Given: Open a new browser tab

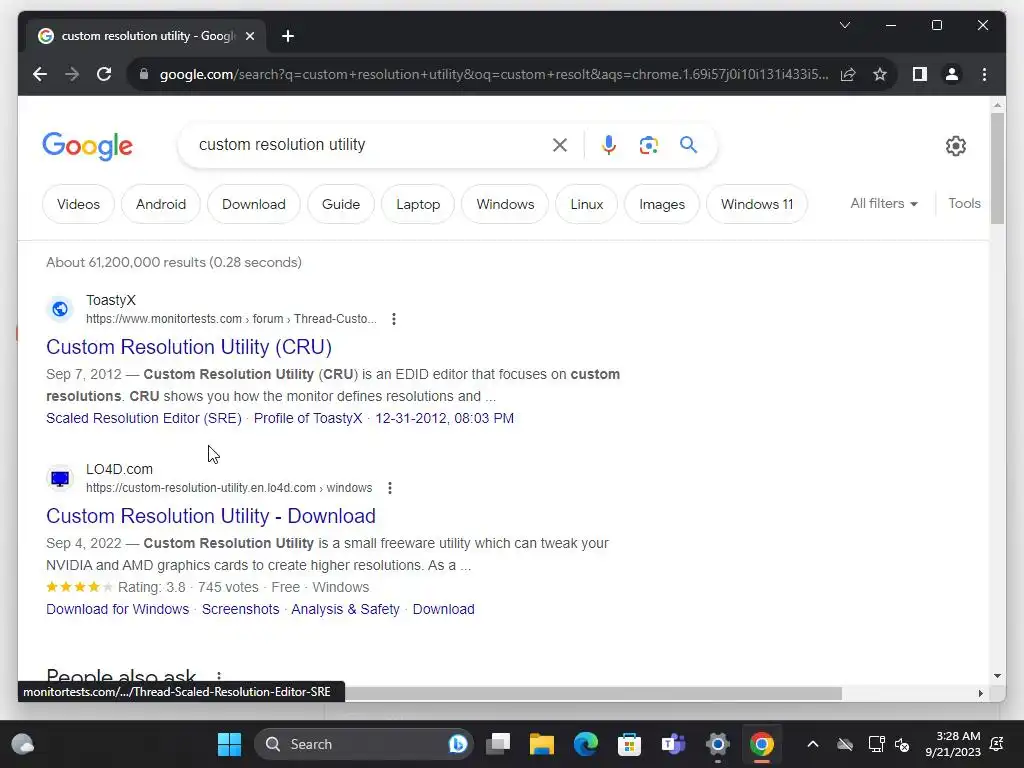Looking at the screenshot, I should 288,36.
